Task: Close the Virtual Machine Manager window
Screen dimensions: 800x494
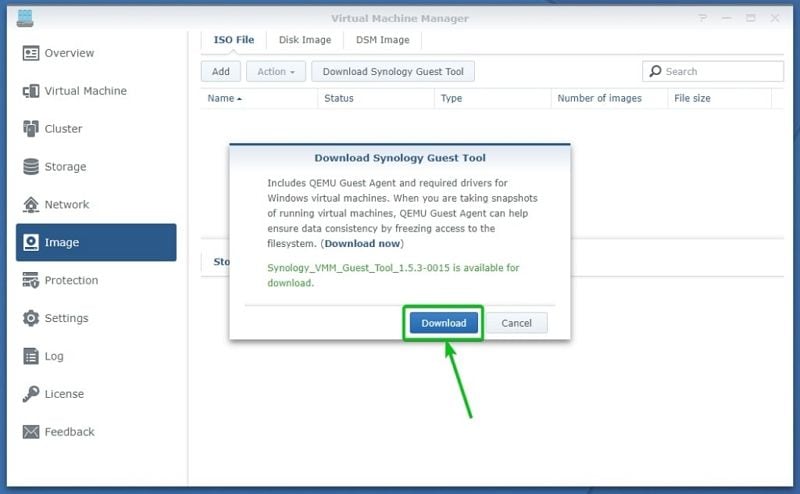Action: coord(775,18)
